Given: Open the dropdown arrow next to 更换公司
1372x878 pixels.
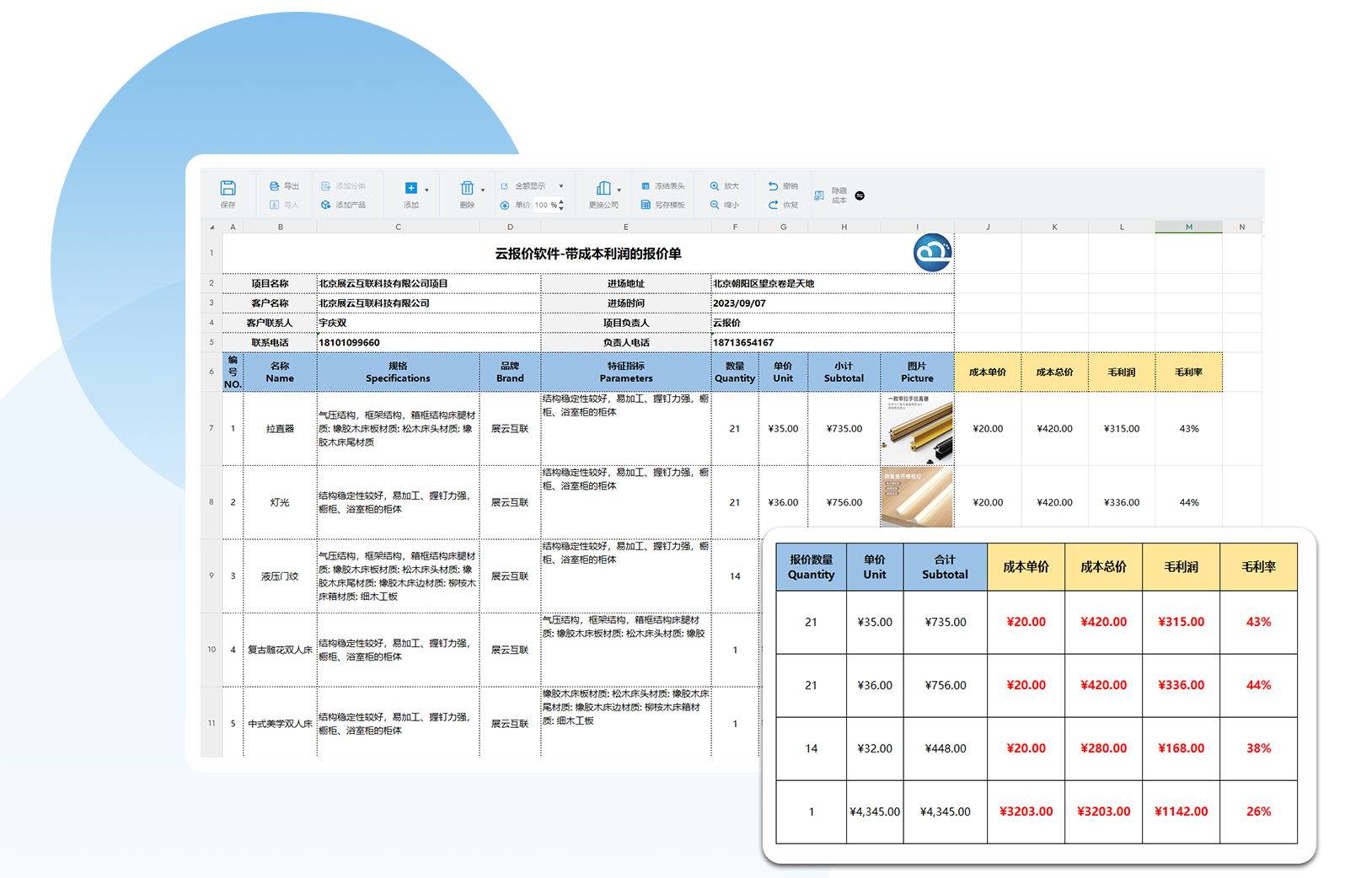Looking at the screenshot, I should (x=619, y=190).
